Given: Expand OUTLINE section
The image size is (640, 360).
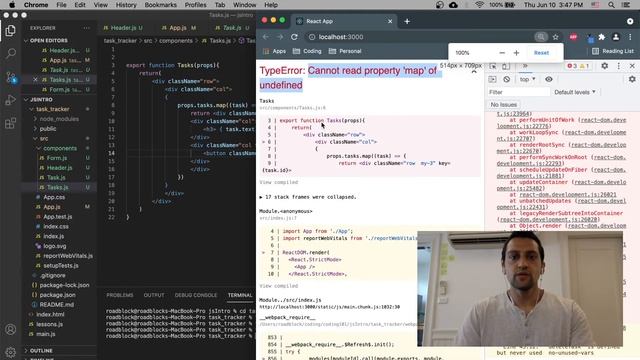Looking at the screenshot, I should pos(41,351).
